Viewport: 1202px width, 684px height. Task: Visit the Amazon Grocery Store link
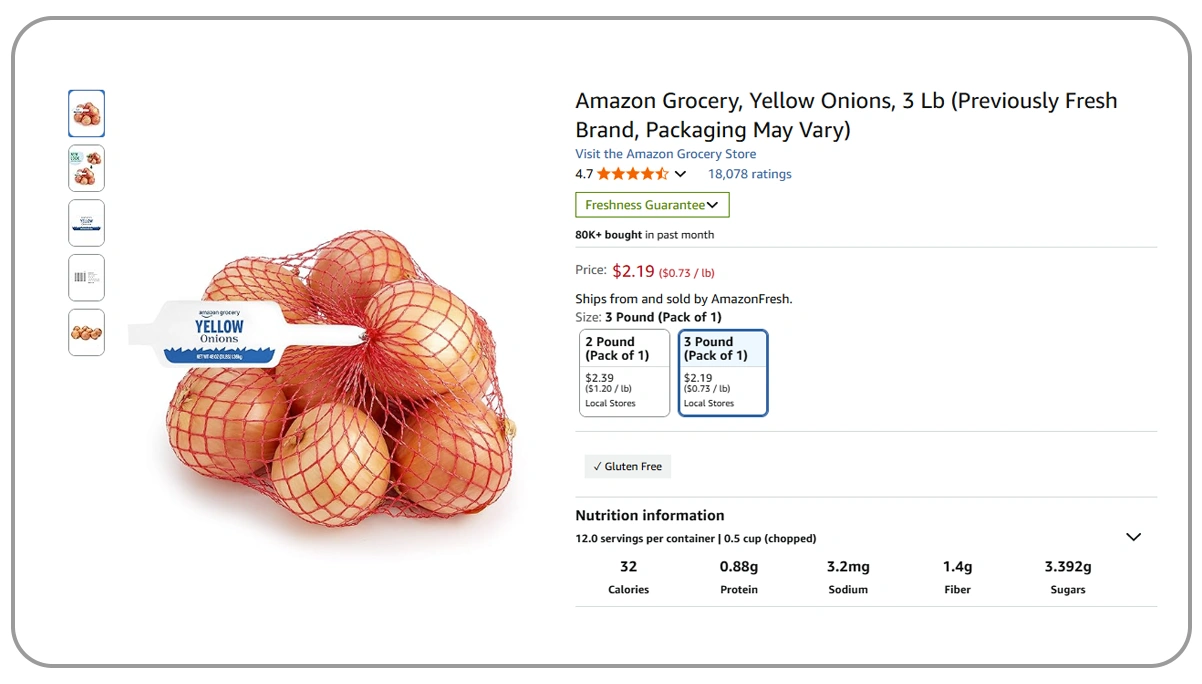click(665, 154)
